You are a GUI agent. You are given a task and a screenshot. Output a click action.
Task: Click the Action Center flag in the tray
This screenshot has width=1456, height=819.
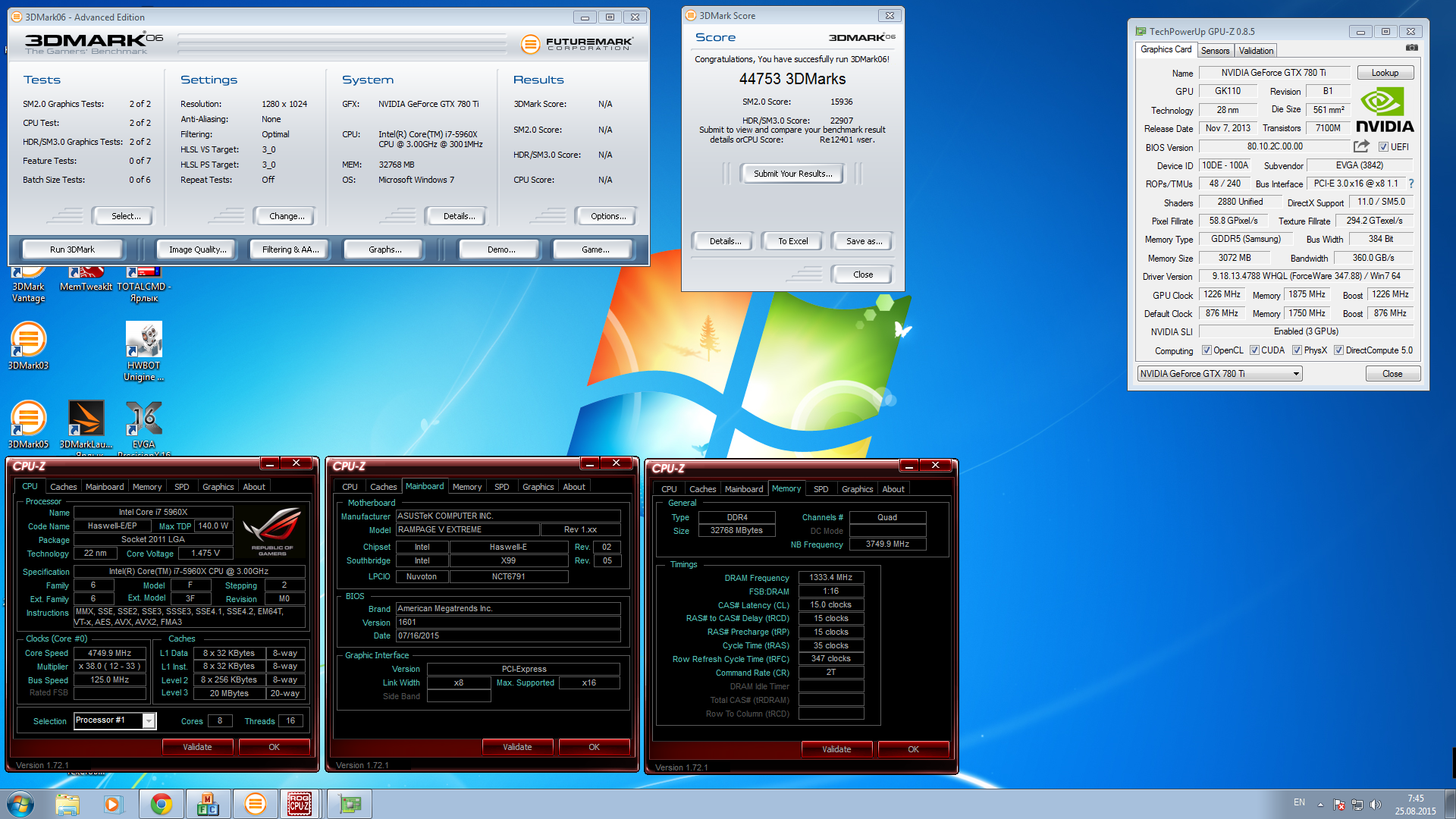(1339, 805)
